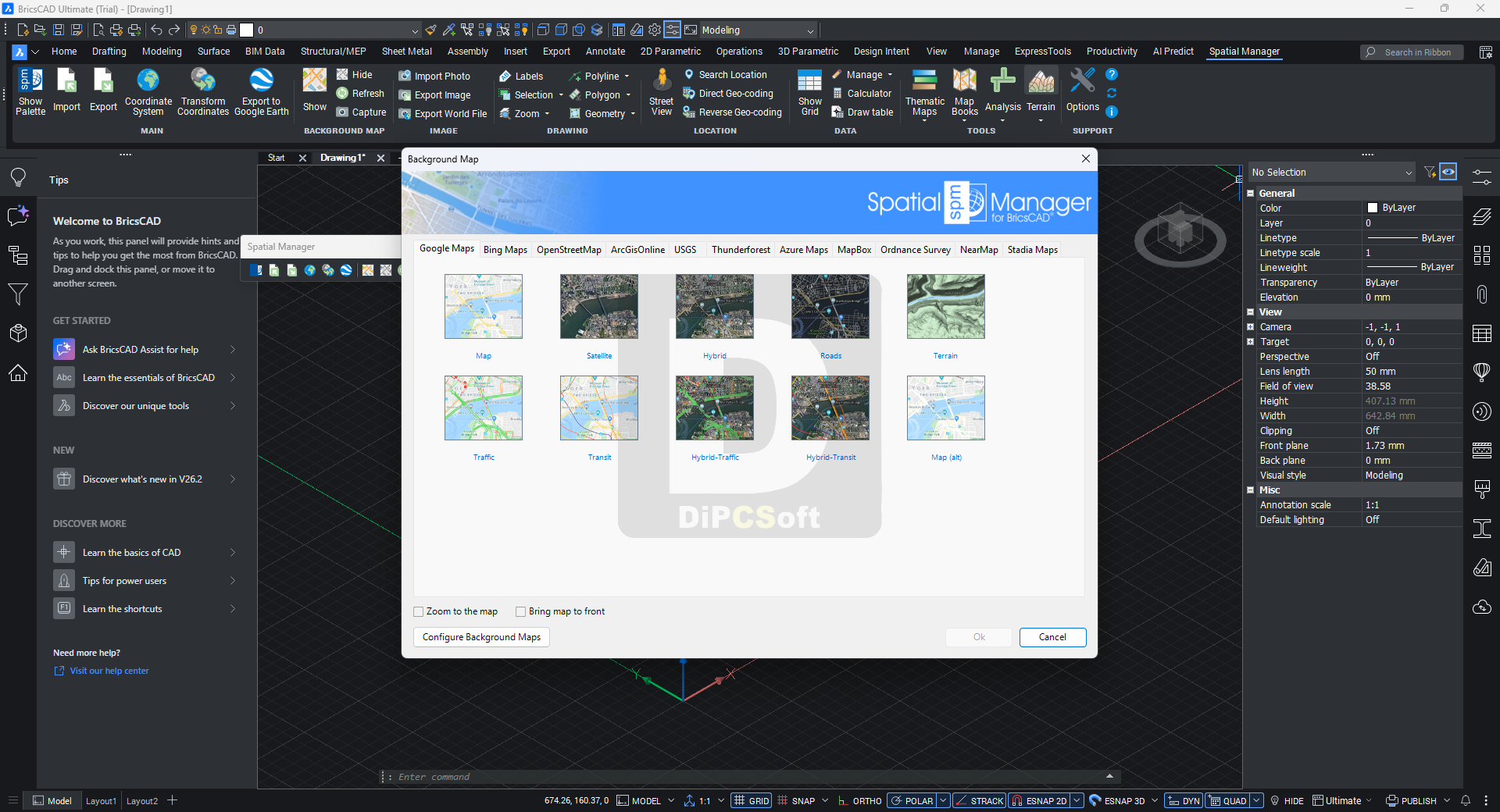Enable Zoom to the map checkbox

click(419, 611)
